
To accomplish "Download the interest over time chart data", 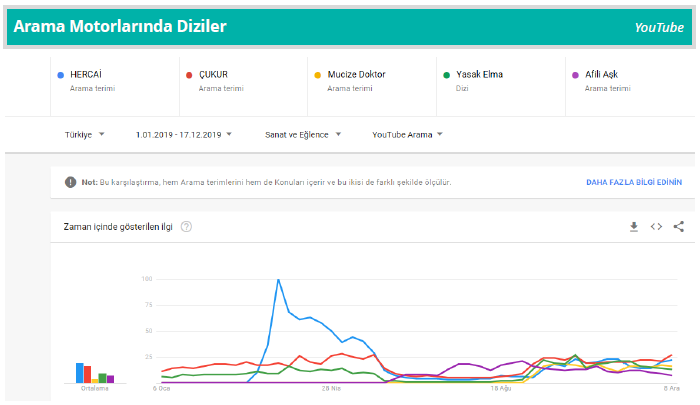I will 633,227.
